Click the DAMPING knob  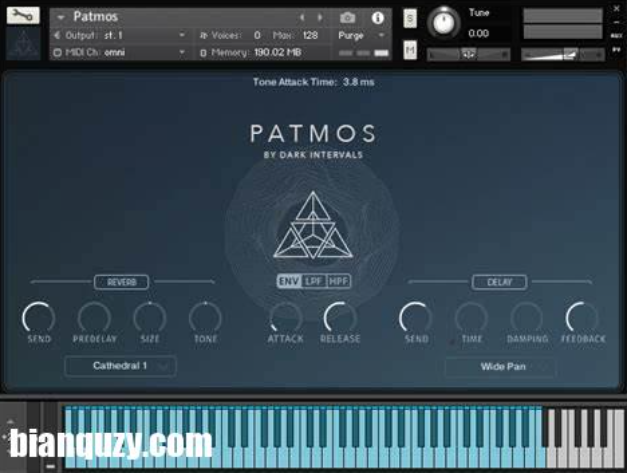coord(527,318)
